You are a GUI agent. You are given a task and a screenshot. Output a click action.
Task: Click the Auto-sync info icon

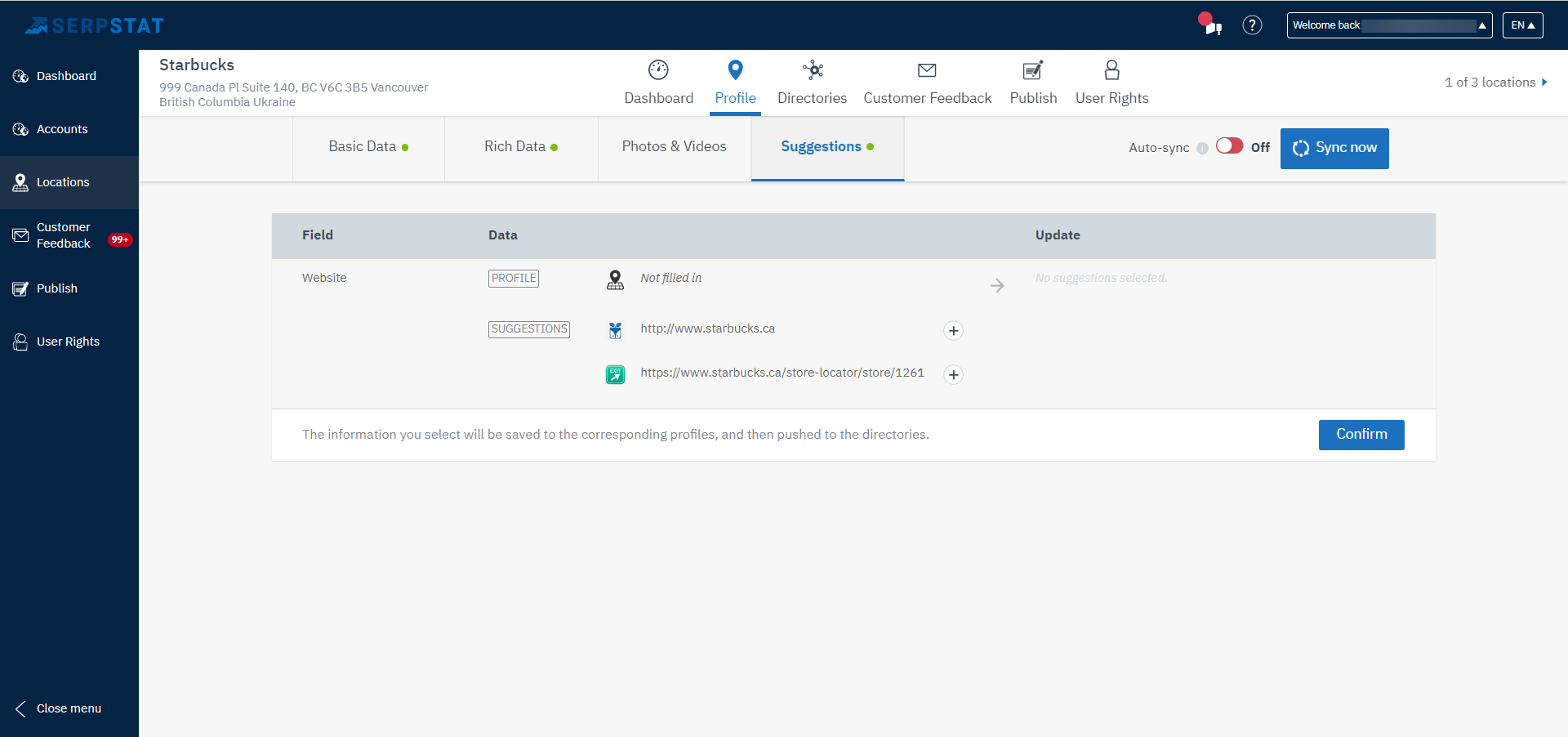click(1202, 148)
